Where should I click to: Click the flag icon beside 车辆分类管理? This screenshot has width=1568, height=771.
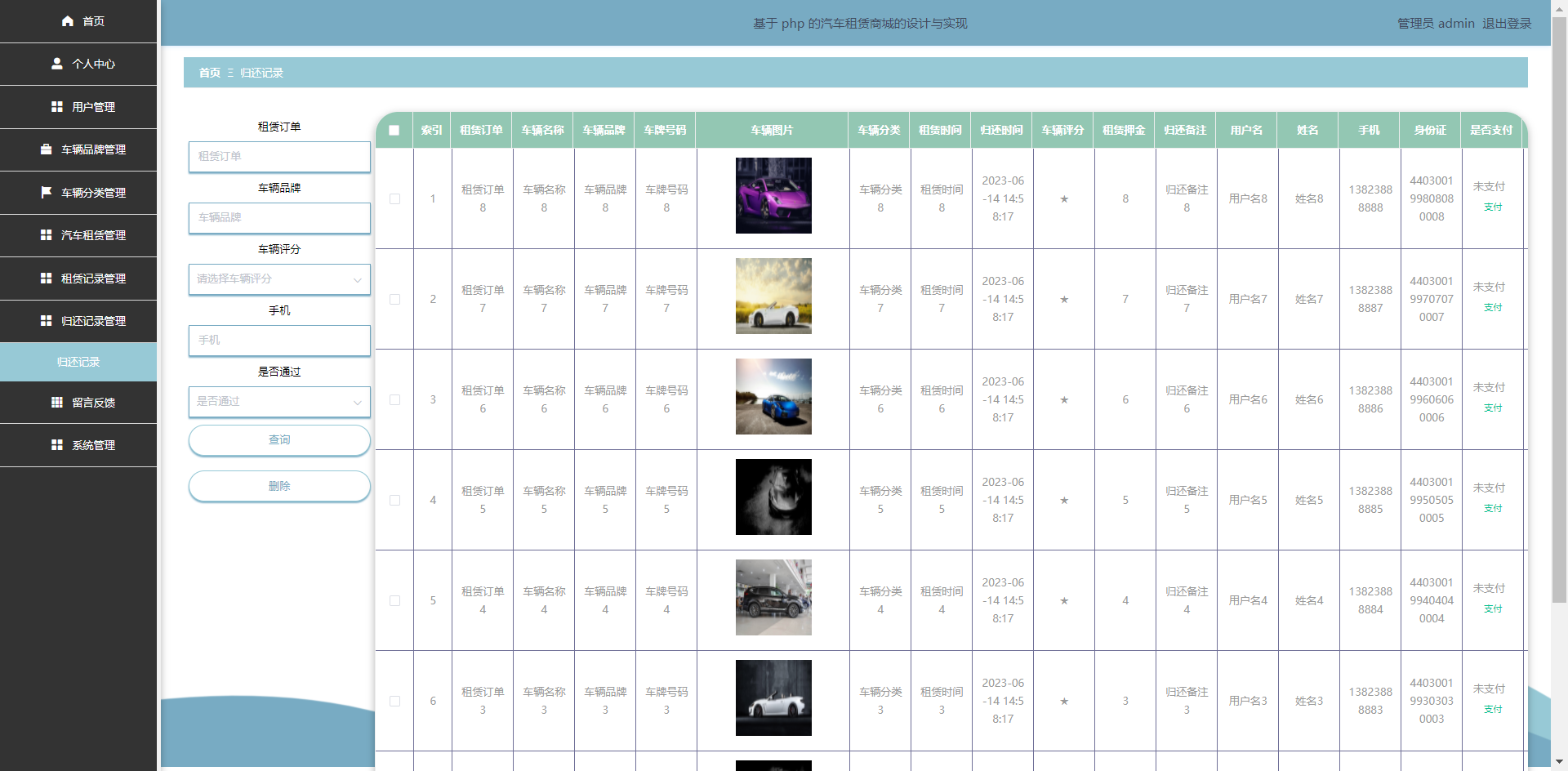coord(47,193)
